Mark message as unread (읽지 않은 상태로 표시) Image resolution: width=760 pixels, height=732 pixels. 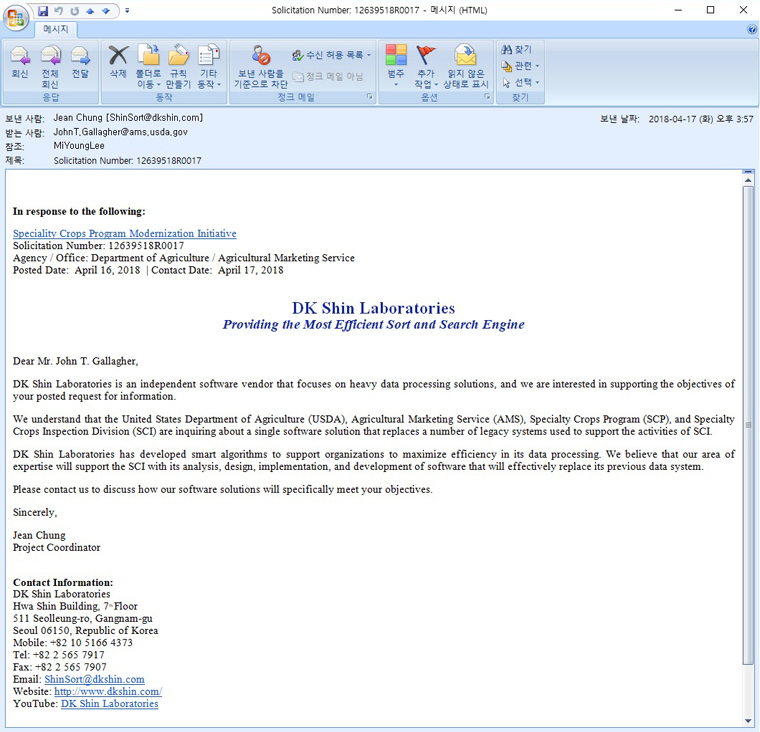point(465,66)
